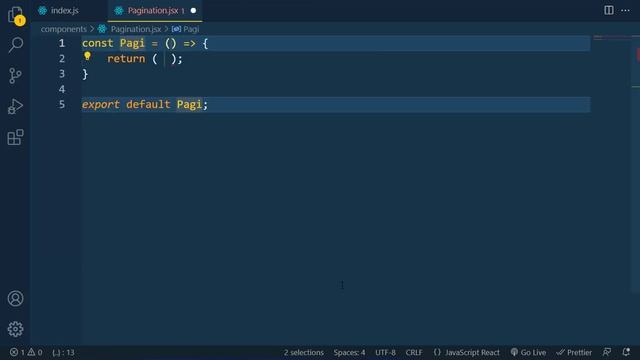640x360 pixels.
Task: Open Run and Debug view
Action: [x=16, y=107]
